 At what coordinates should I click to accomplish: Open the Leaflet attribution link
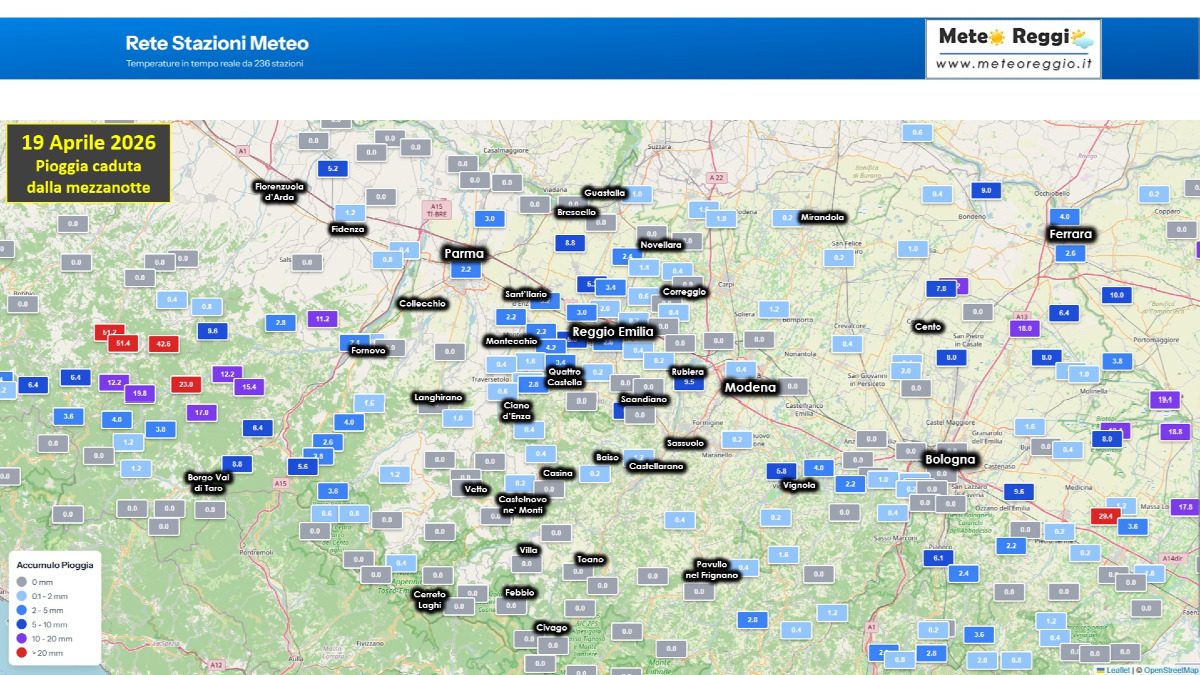pyautogui.click(x=1118, y=669)
